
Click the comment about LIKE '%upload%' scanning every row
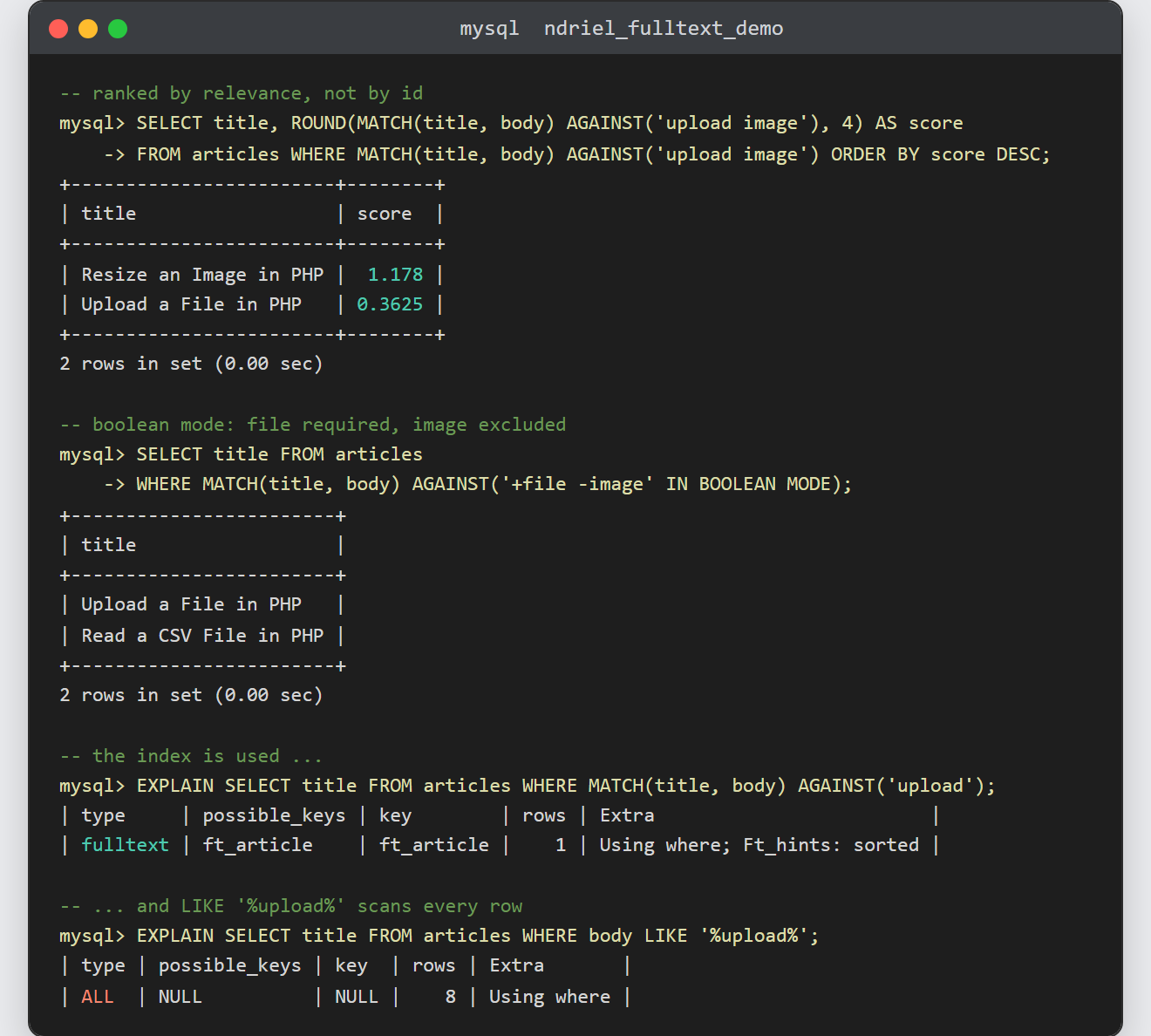tap(291, 906)
